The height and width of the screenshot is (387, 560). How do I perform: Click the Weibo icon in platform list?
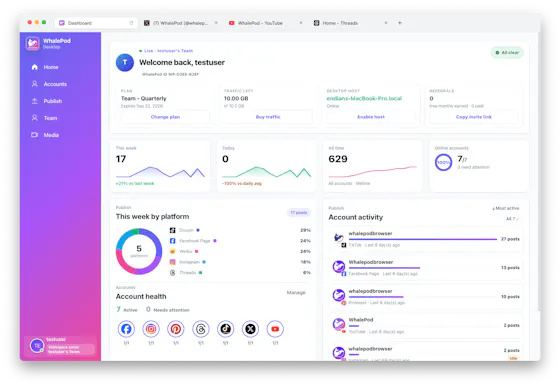click(x=172, y=251)
